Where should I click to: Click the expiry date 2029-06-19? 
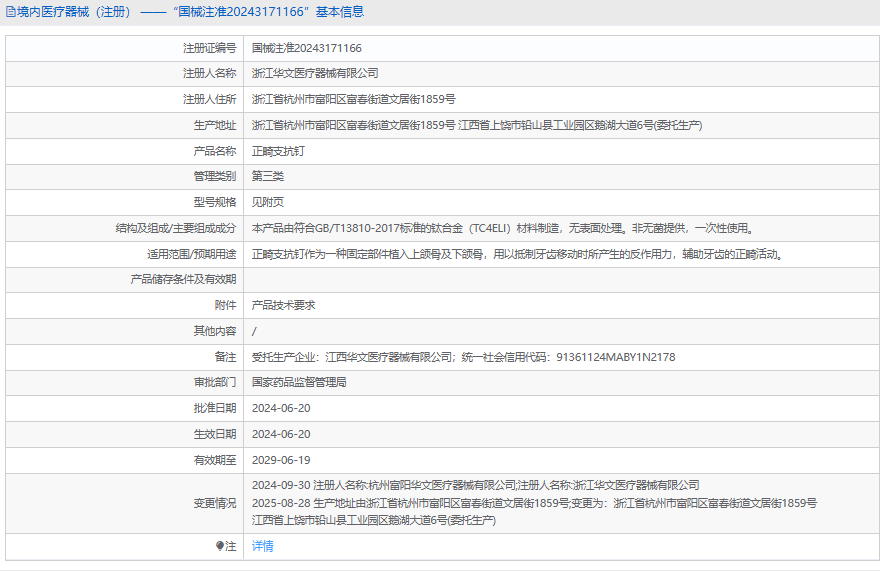(x=281, y=460)
